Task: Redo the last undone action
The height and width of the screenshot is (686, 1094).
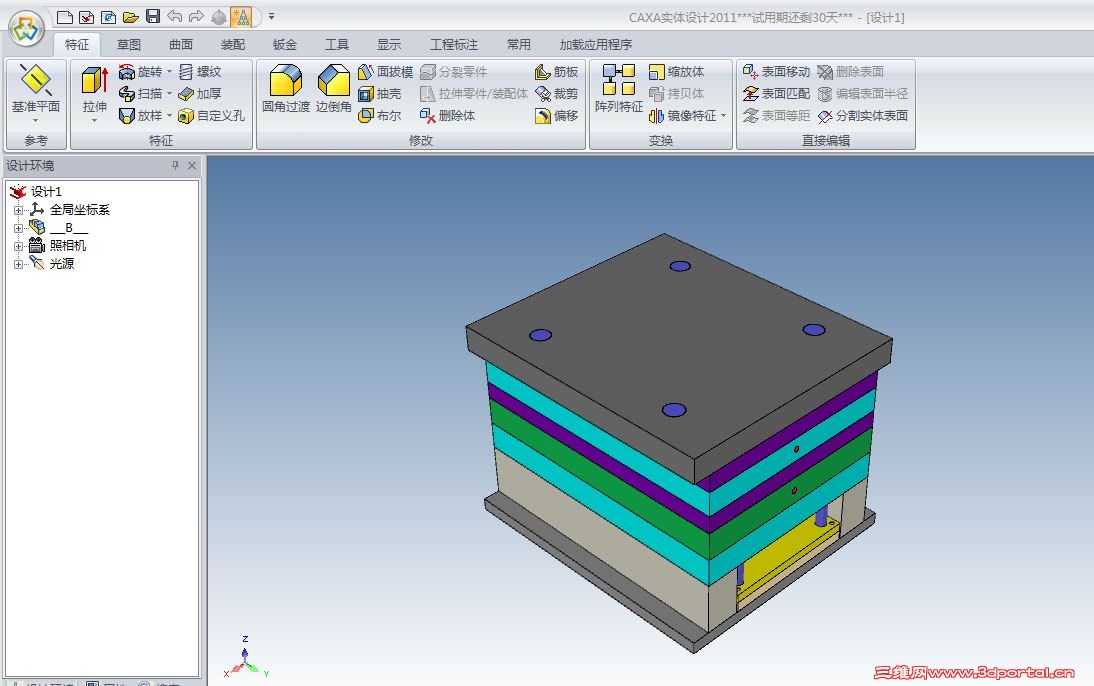Action: 197,17
